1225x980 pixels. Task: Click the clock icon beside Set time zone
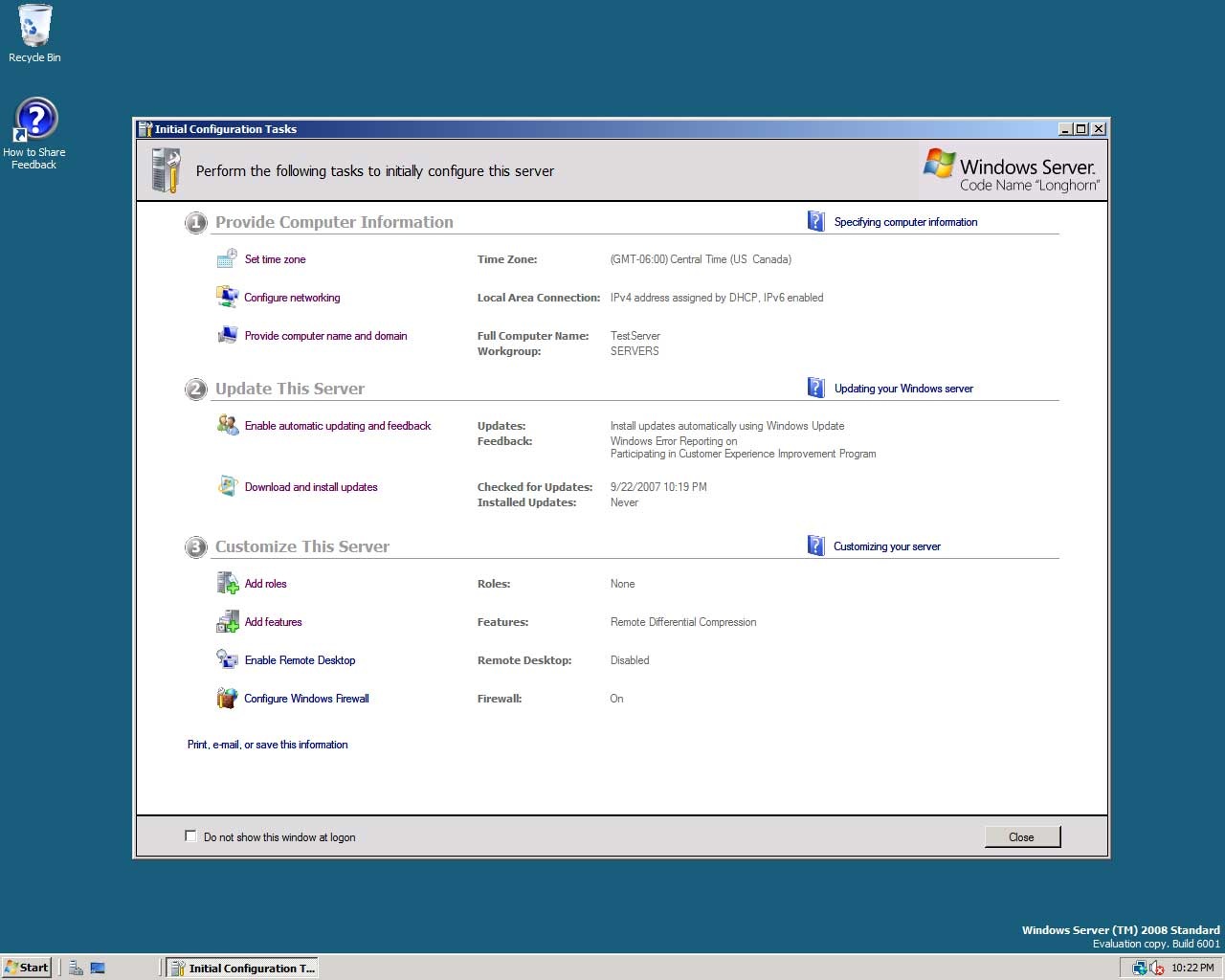227,258
